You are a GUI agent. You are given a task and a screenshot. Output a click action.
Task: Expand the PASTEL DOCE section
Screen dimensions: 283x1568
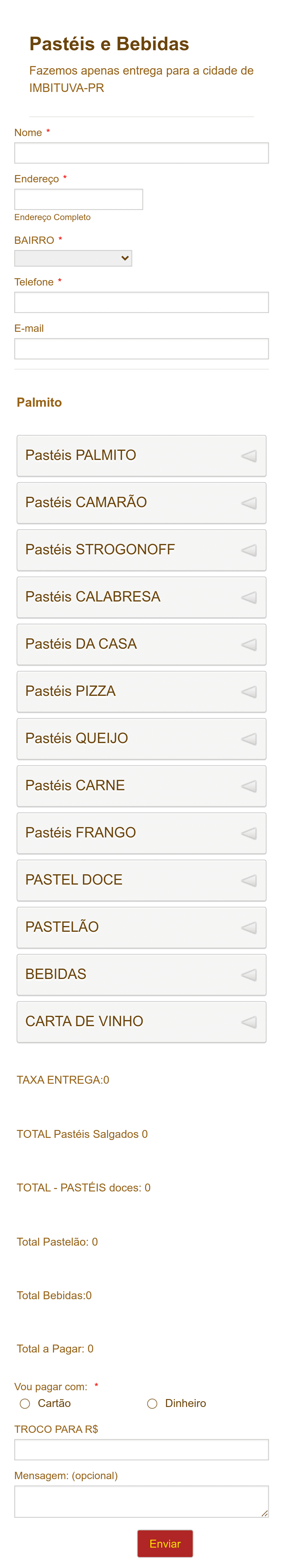pyautogui.click(x=141, y=880)
